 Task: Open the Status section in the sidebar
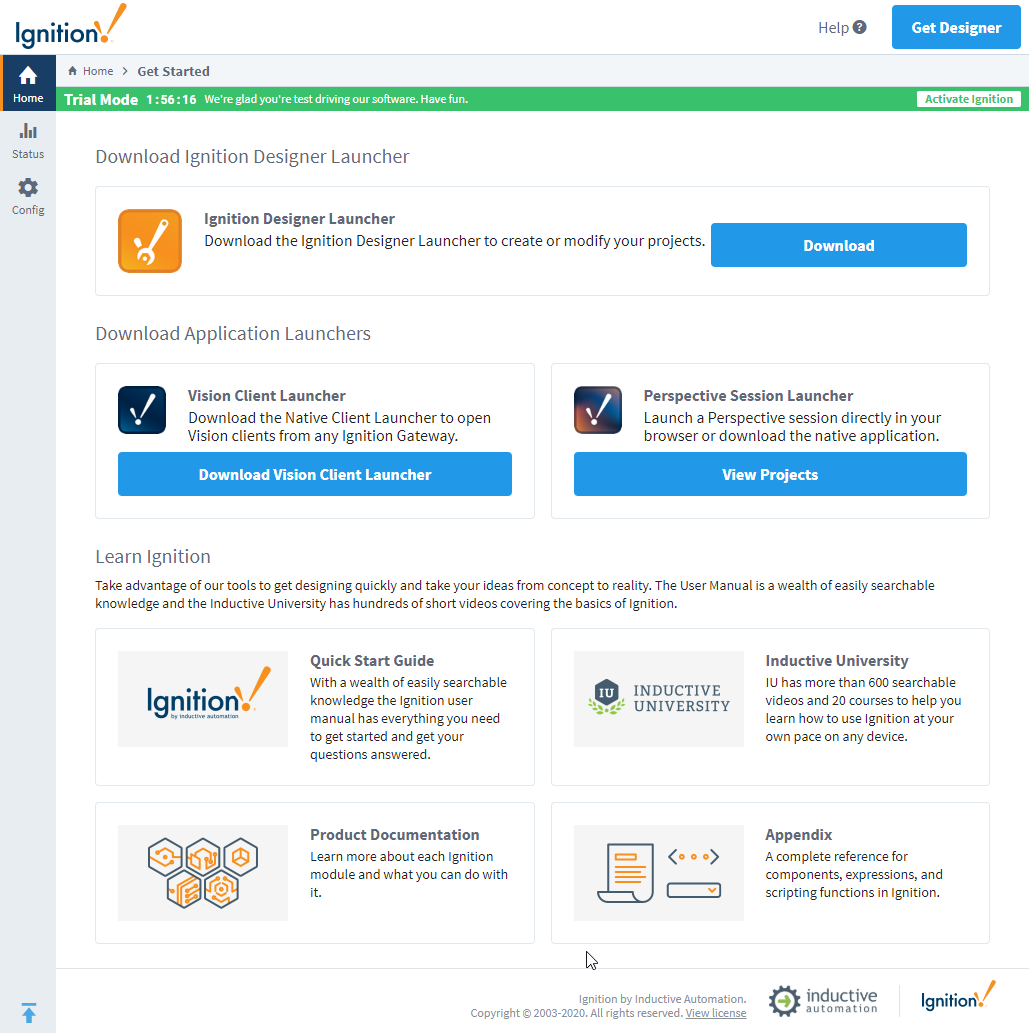pos(28,140)
